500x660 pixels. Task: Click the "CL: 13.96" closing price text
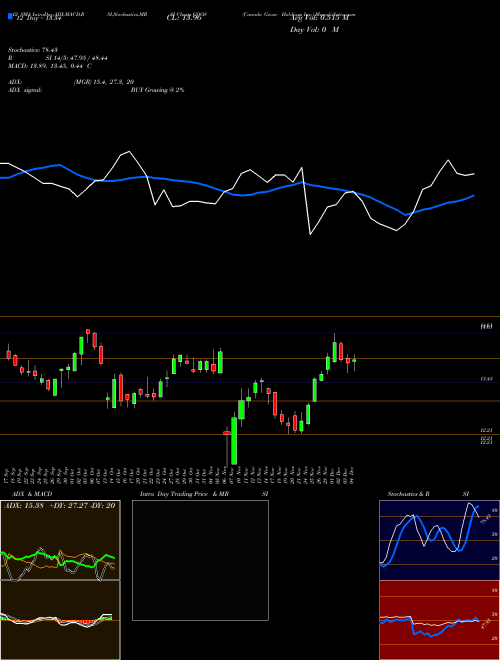click(184, 18)
